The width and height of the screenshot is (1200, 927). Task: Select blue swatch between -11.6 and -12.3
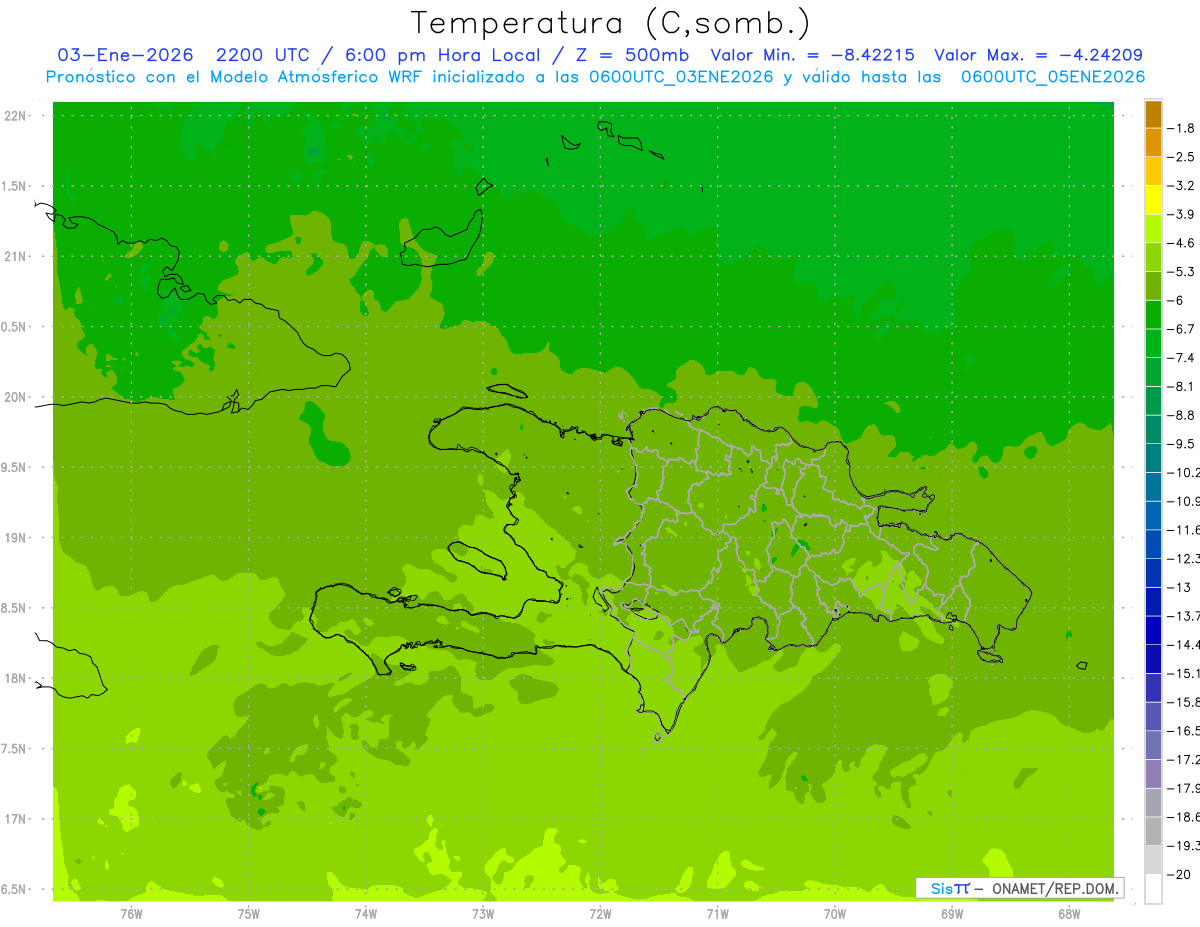click(1153, 544)
